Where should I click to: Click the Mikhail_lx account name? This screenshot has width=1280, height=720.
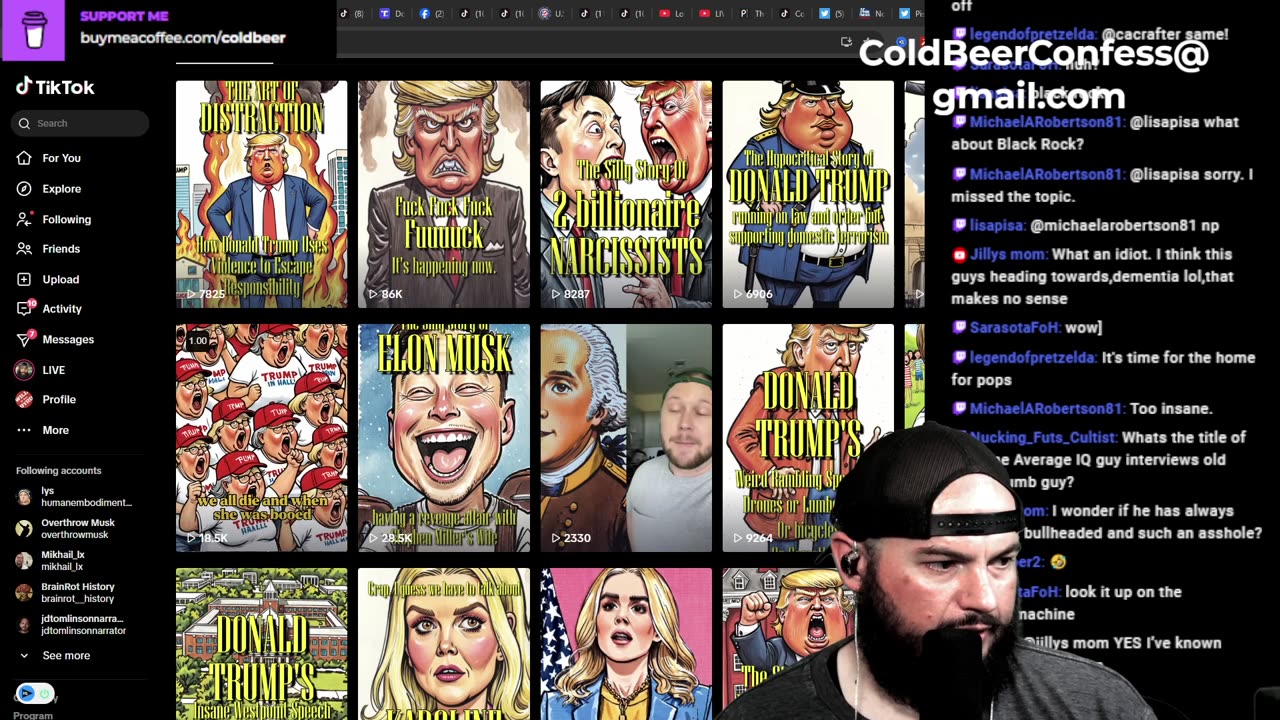pos(63,555)
